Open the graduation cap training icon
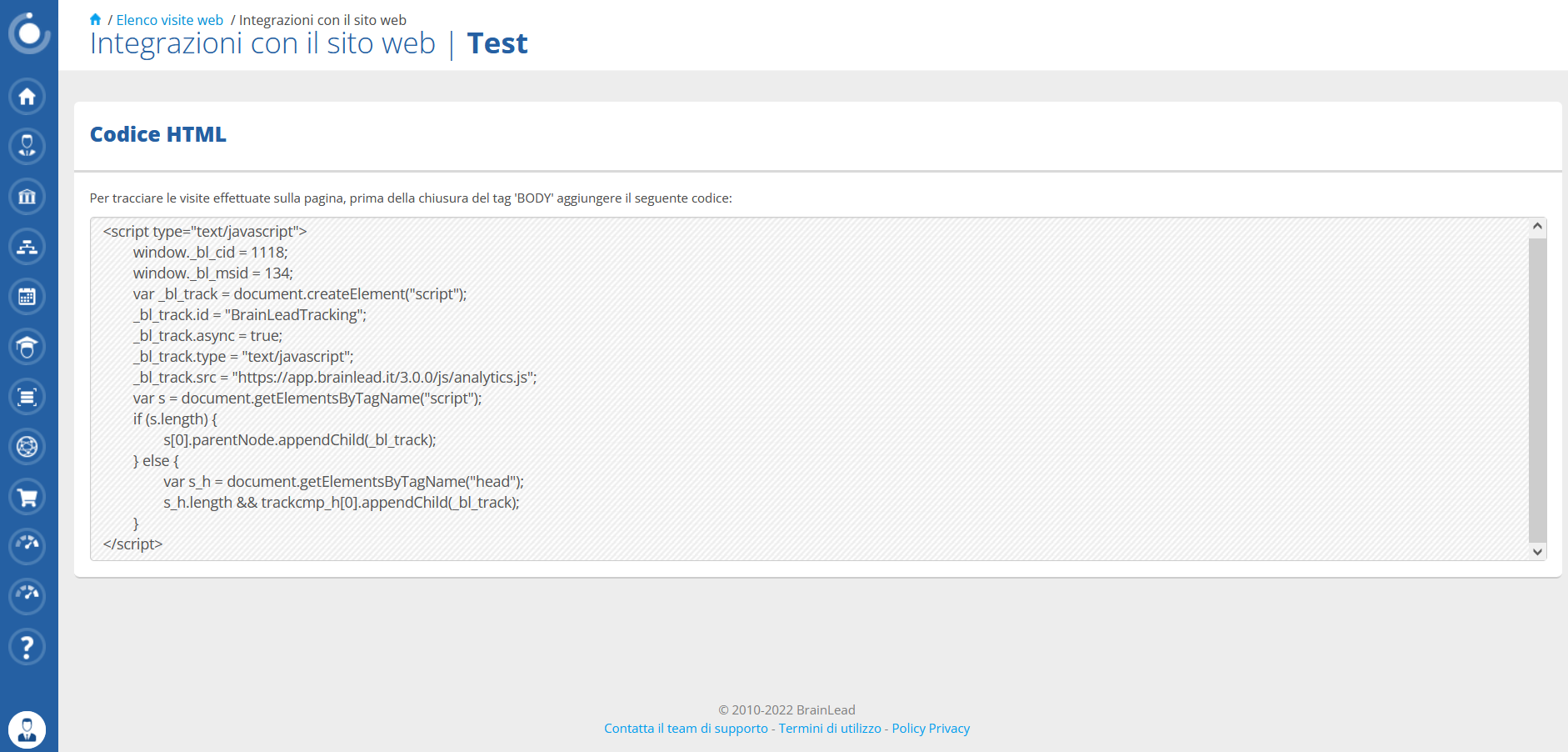Screen dimensions: 1568x752 tap(27, 347)
